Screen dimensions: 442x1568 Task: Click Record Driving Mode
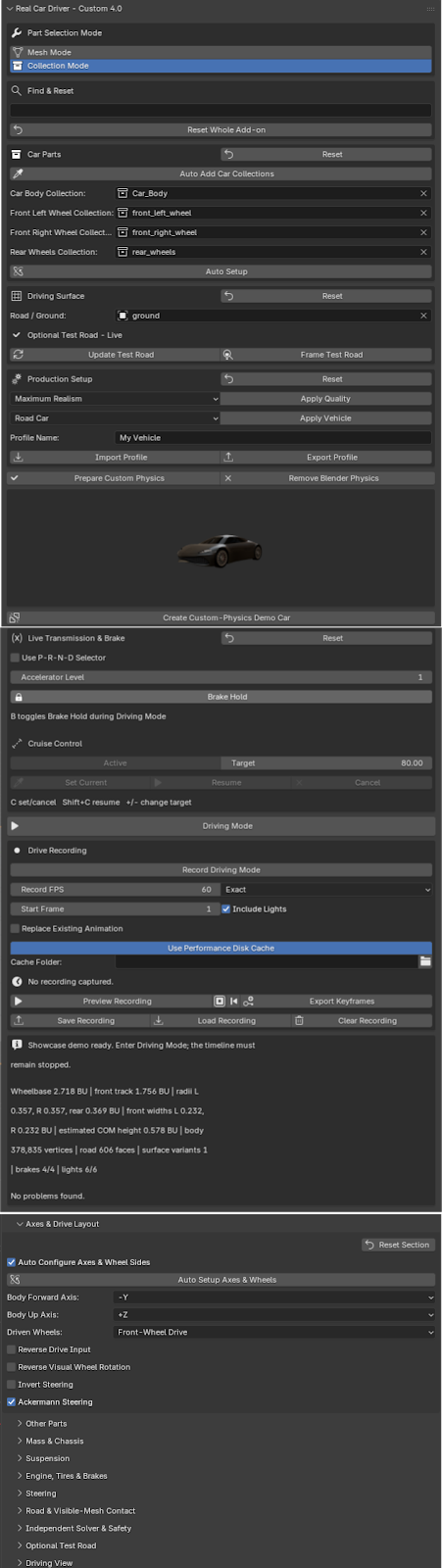tap(221, 870)
